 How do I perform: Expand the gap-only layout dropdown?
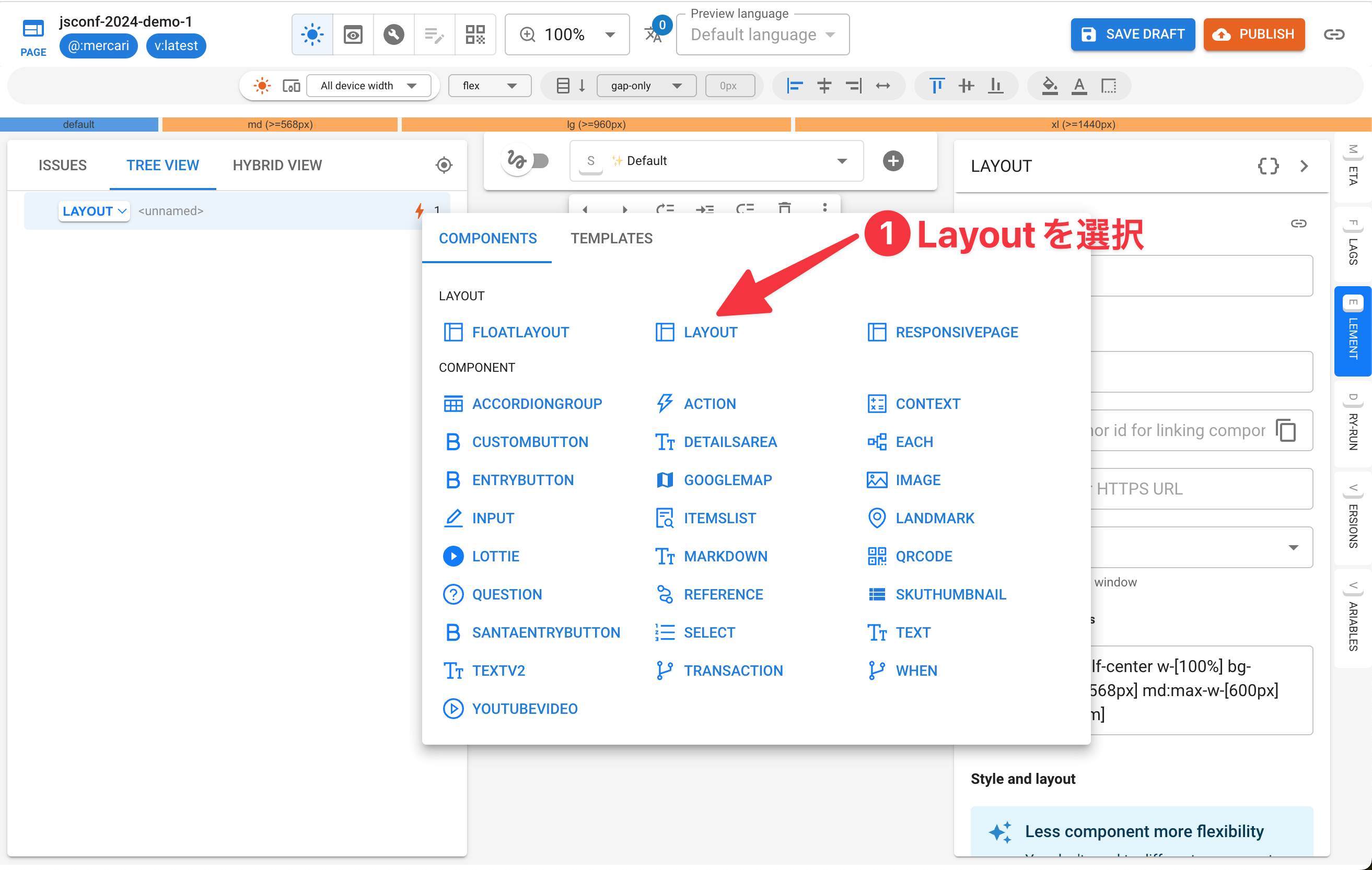tap(646, 86)
